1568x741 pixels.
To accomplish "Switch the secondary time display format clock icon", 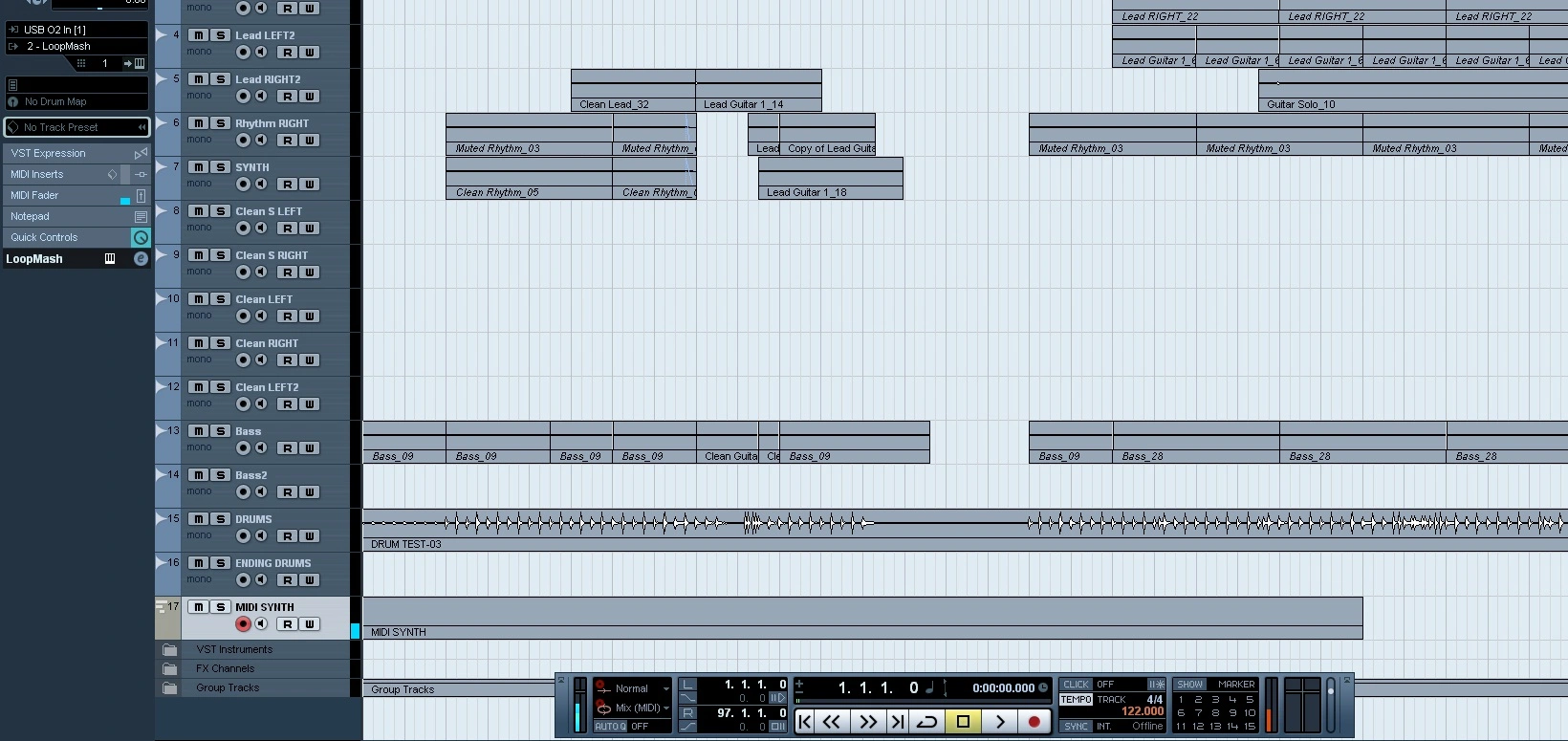I will click(x=1043, y=687).
